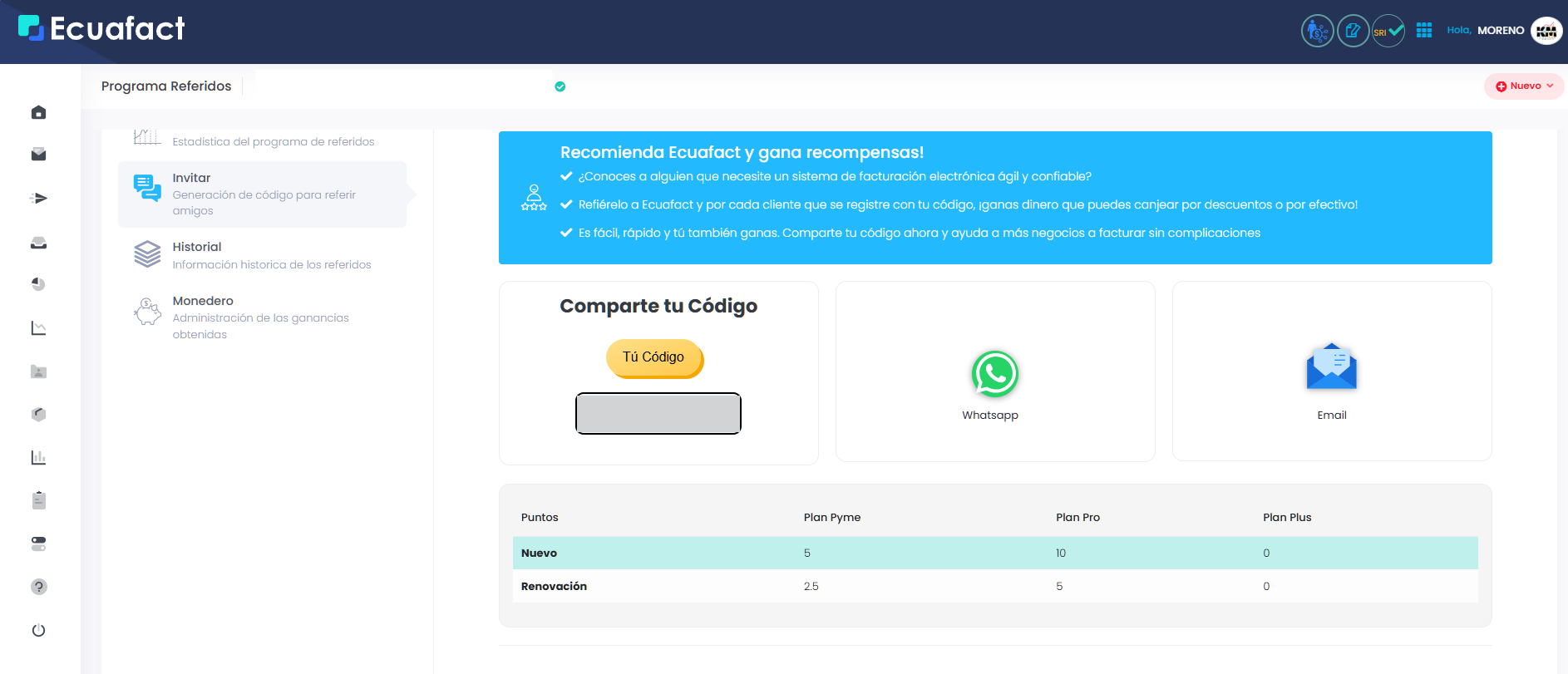Open the line chart icon in sidebar
Image resolution: width=1568 pixels, height=674 pixels.
point(38,328)
